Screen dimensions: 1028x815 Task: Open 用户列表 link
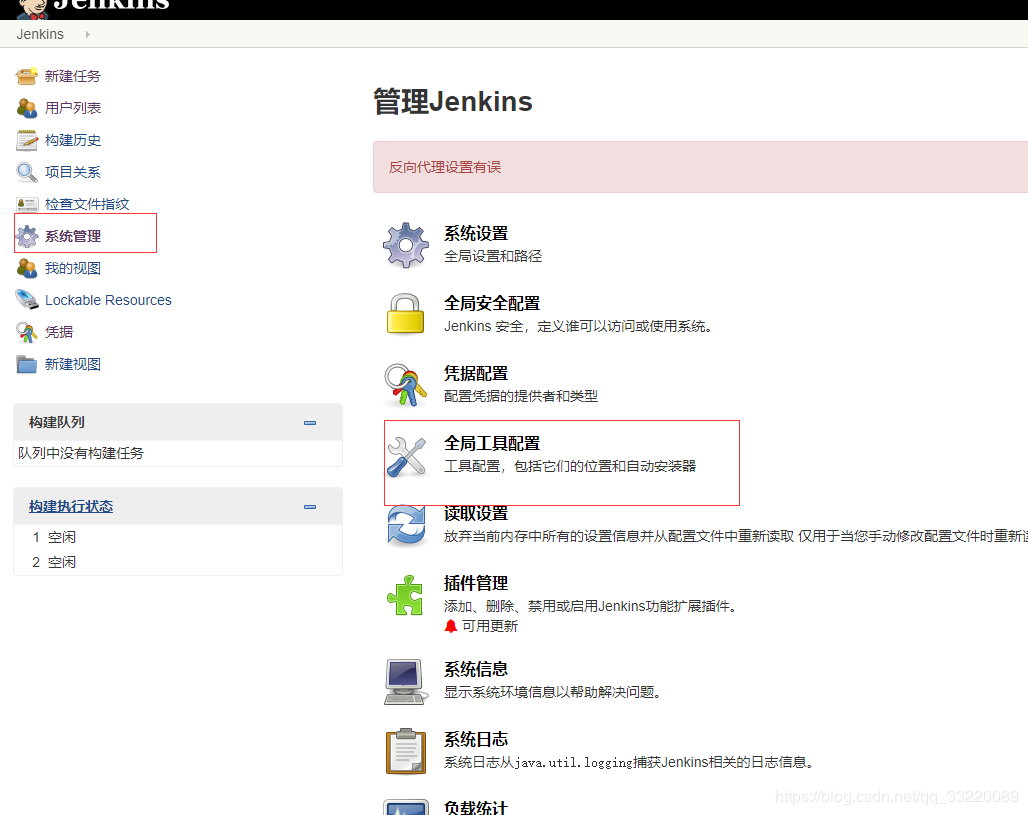[73, 108]
